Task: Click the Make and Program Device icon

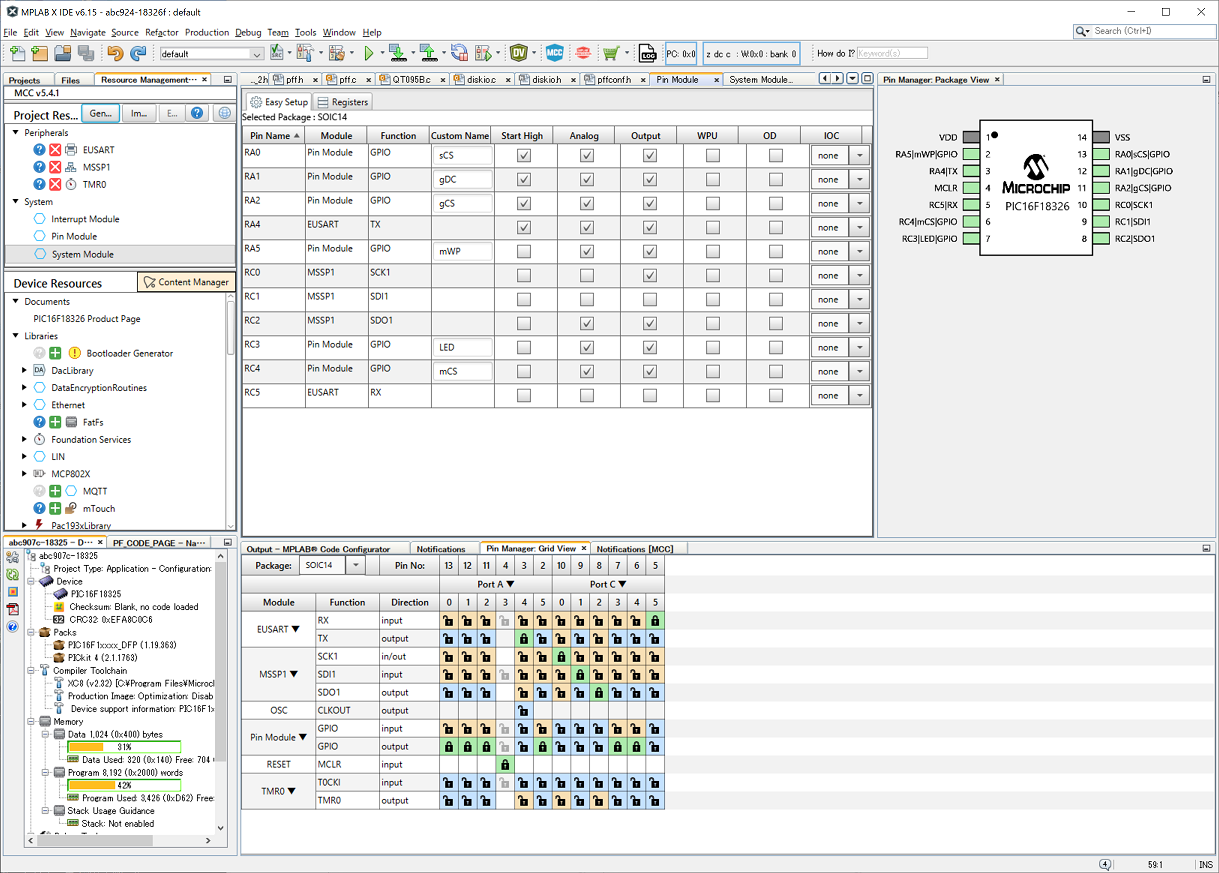Action: click(398, 53)
